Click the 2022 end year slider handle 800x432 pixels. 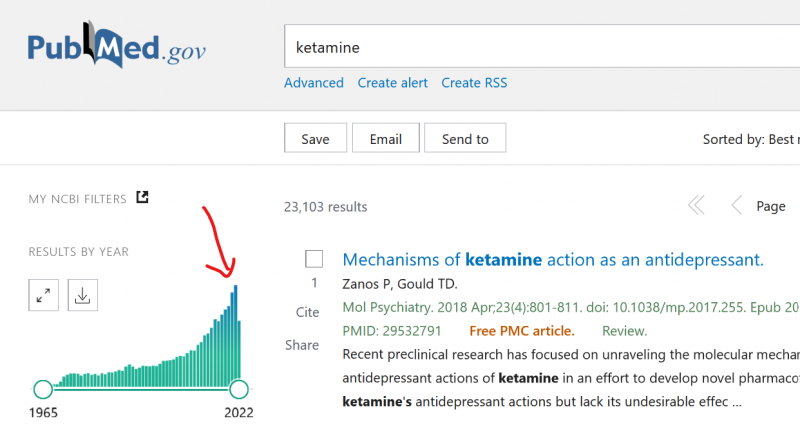coord(239,389)
